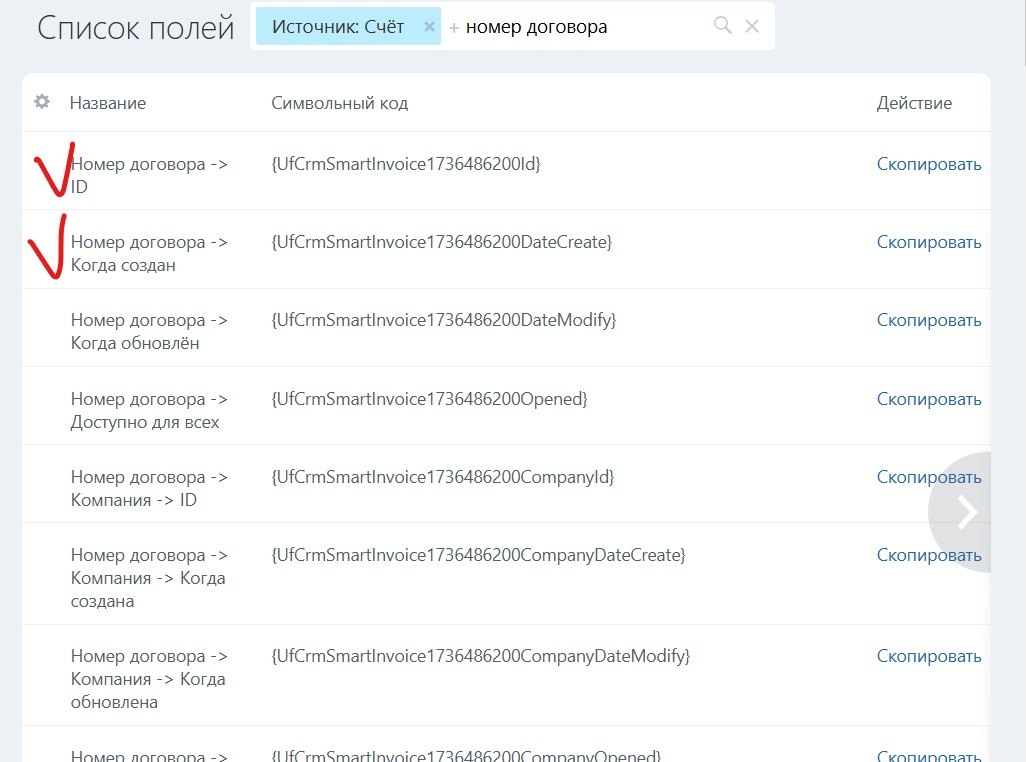The image size is (1026, 762).
Task: Copy code for 'Номер договора -> ID'
Action: point(929,164)
